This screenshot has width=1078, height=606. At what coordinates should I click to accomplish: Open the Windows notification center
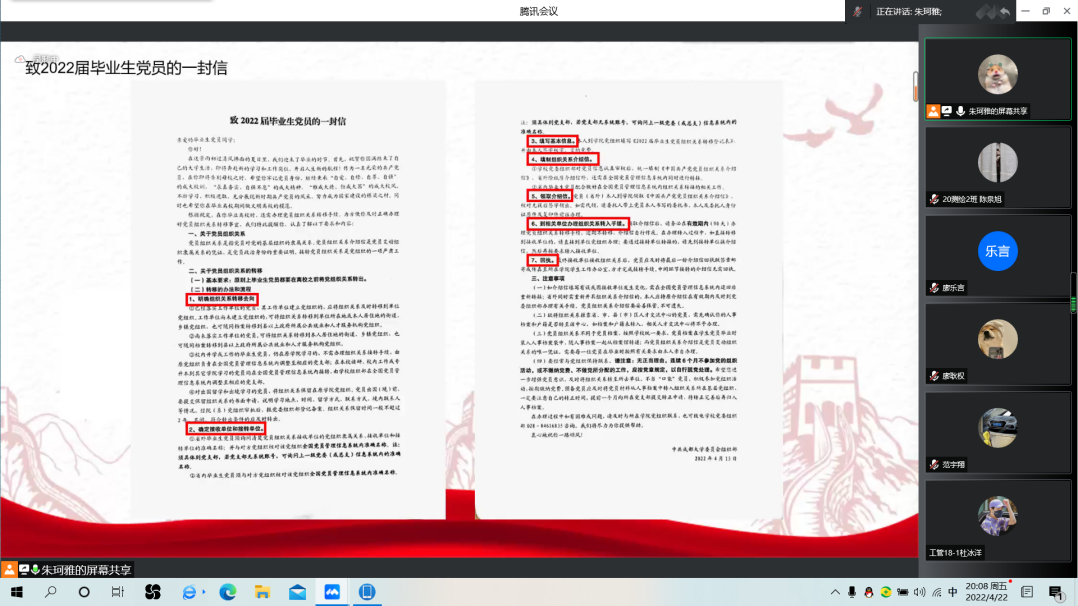point(1057,592)
